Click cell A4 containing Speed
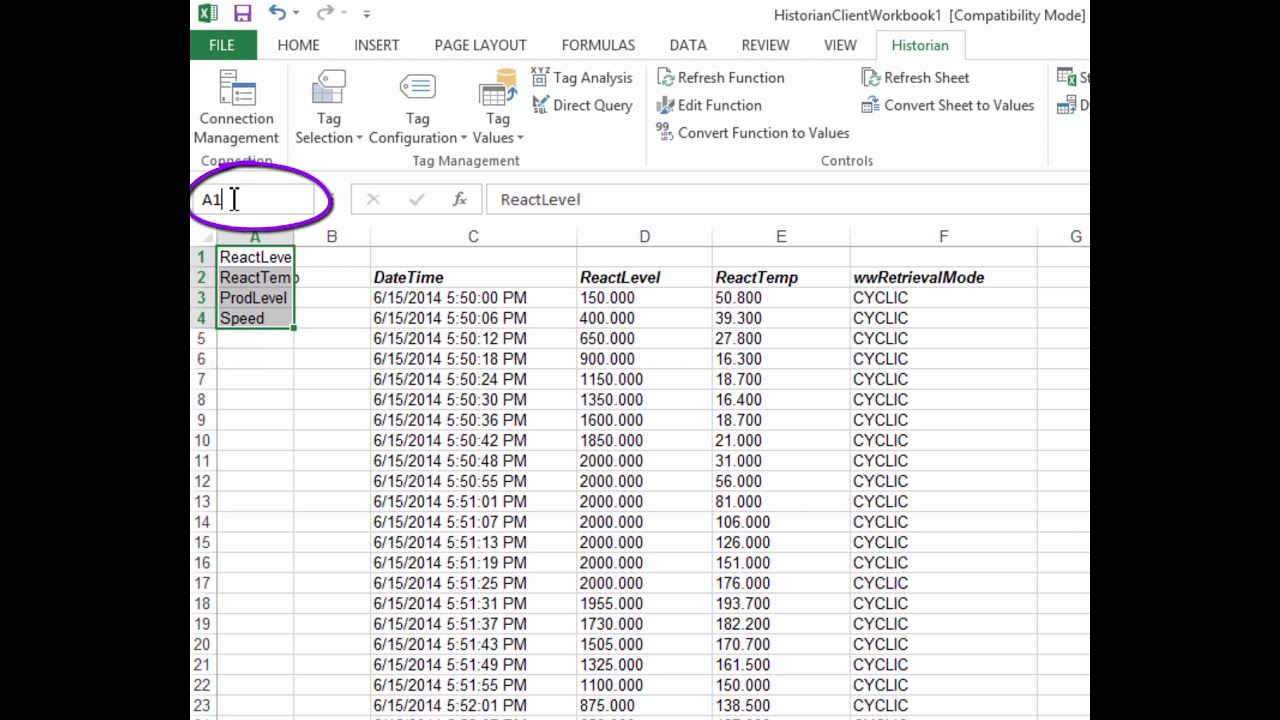The image size is (1280, 720). (255, 318)
